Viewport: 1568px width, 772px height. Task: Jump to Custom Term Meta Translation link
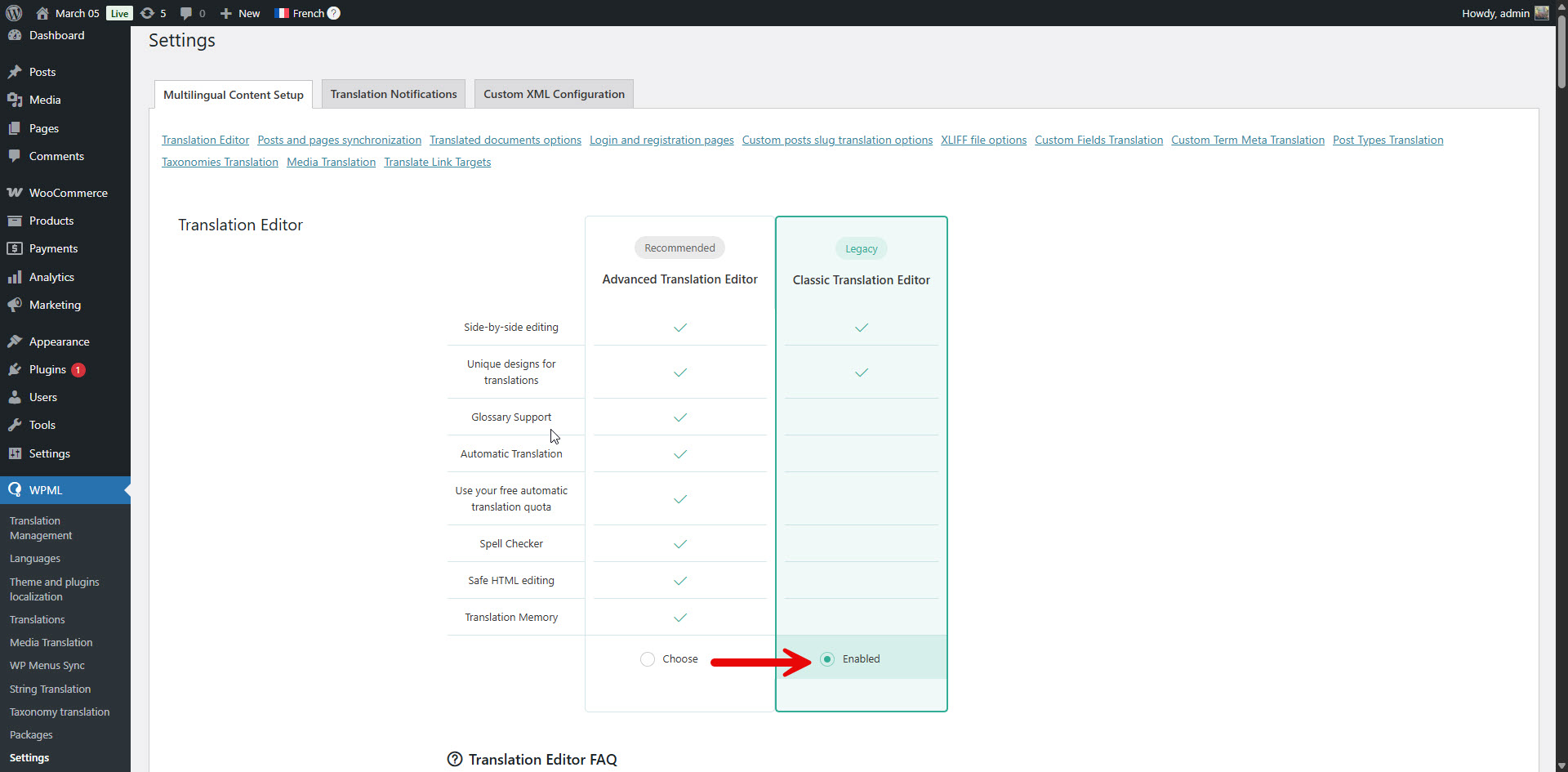pyautogui.click(x=1248, y=141)
